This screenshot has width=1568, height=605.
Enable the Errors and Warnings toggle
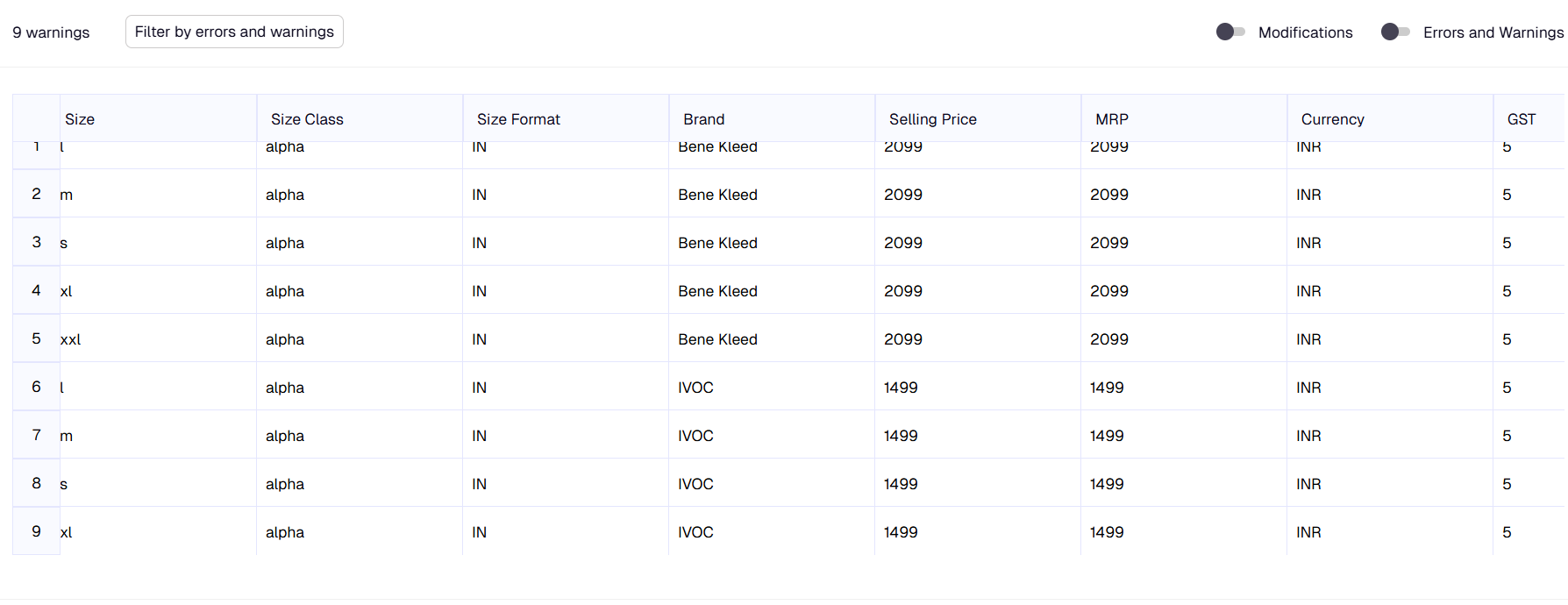pos(1395,32)
